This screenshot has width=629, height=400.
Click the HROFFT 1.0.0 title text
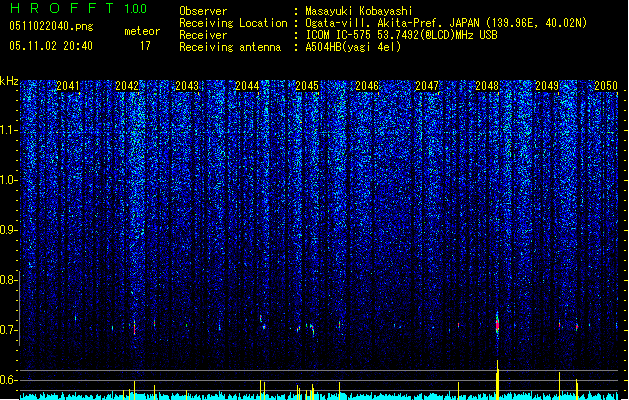(79, 8)
